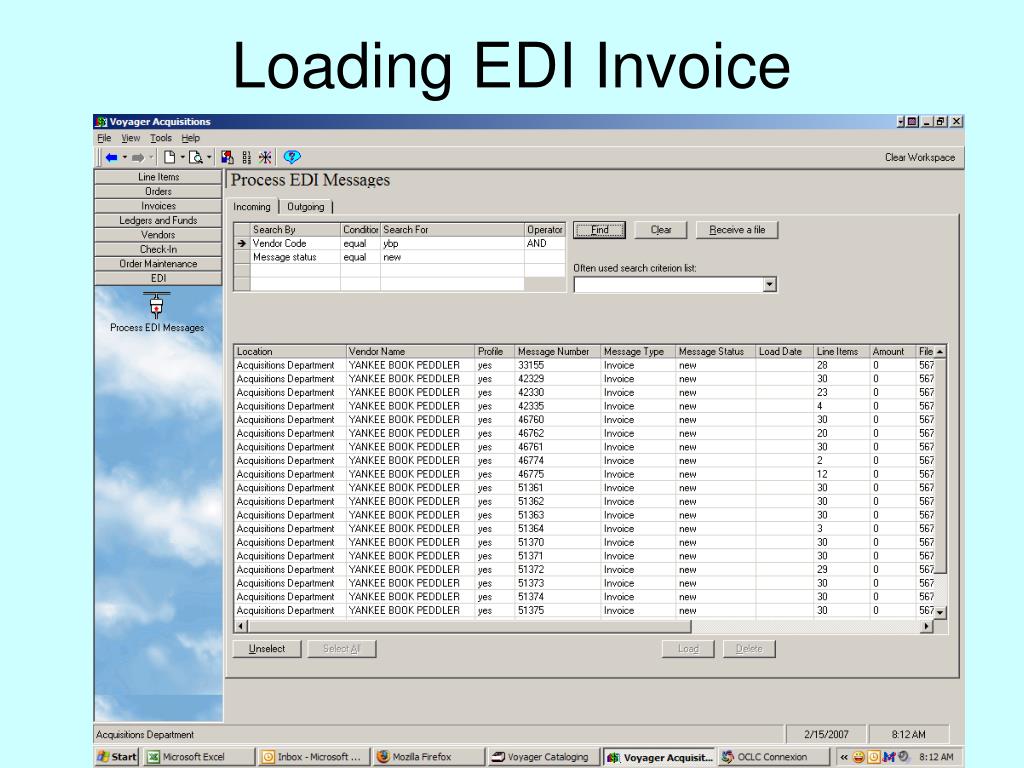Click the Clear button
This screenshot has width=1024, height=768.
(661, 230)
